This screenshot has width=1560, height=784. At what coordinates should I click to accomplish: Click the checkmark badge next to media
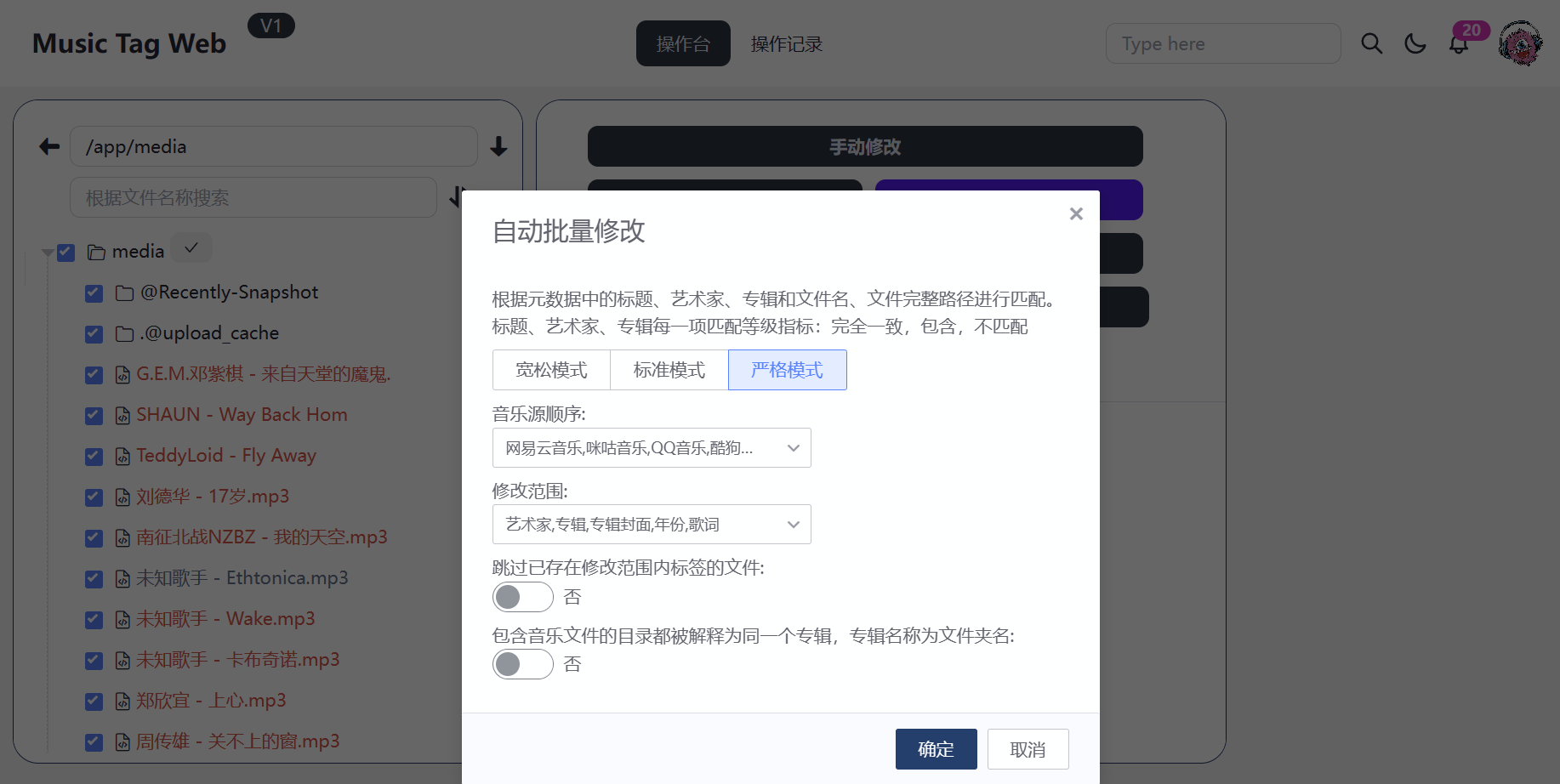[191, 248]
